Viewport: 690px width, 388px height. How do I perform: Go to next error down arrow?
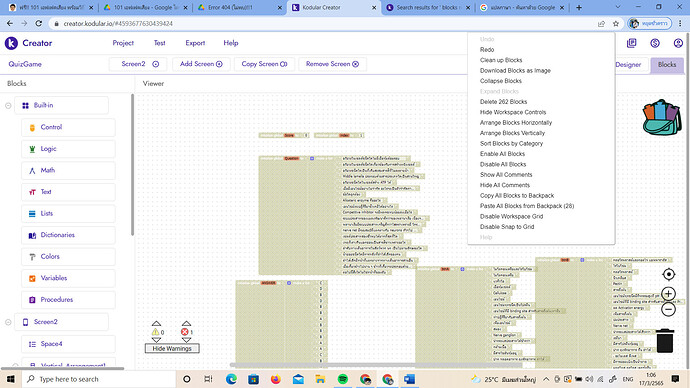pyautogui.click(x=186, y=340)
